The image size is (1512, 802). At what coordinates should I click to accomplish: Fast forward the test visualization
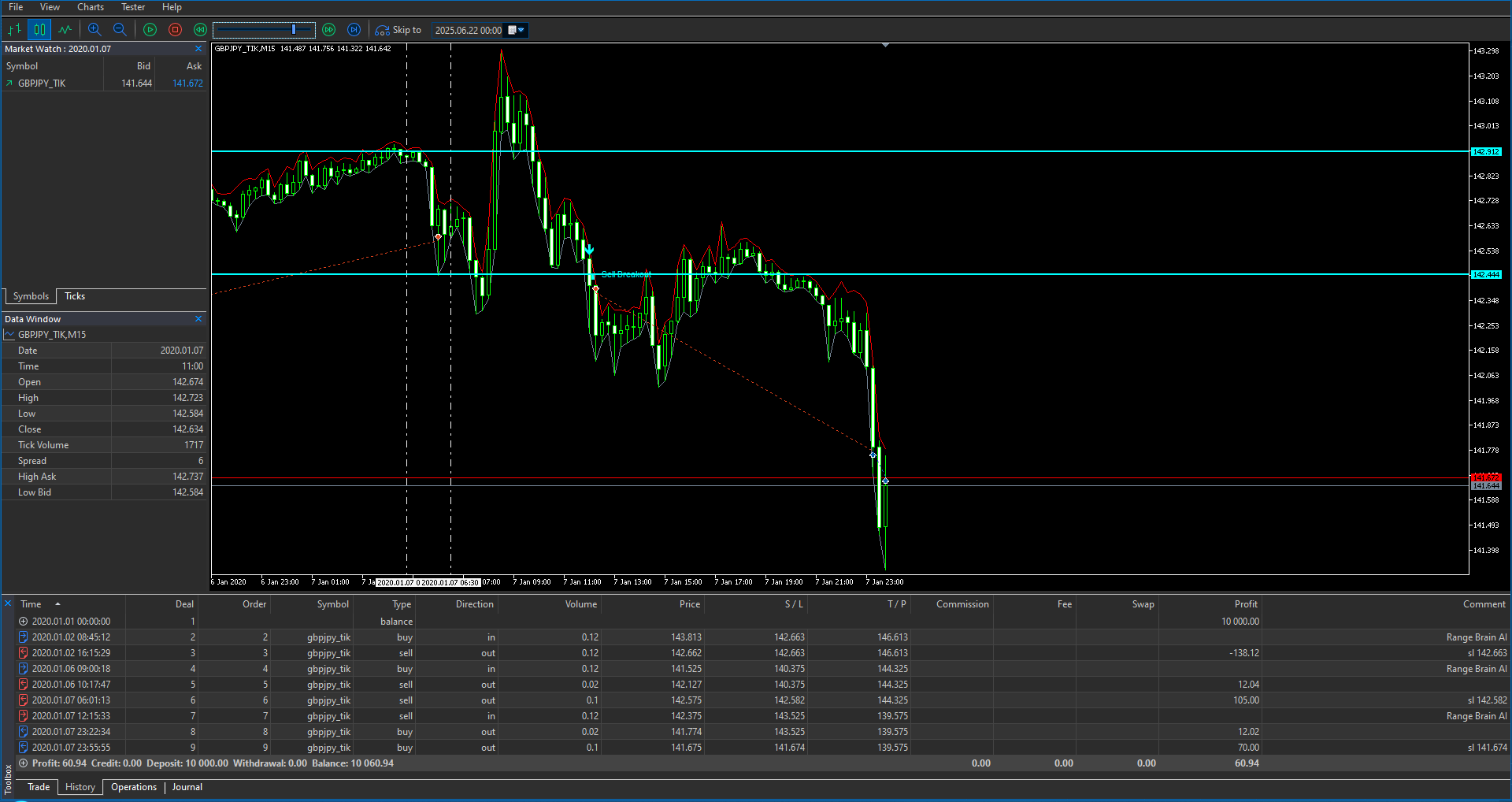[x=328, y=30]
